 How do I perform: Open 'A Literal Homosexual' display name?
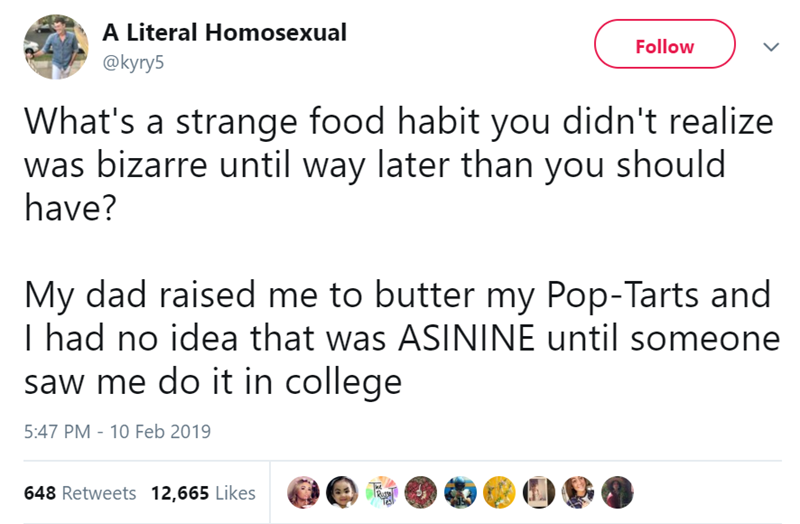[225, 32]
